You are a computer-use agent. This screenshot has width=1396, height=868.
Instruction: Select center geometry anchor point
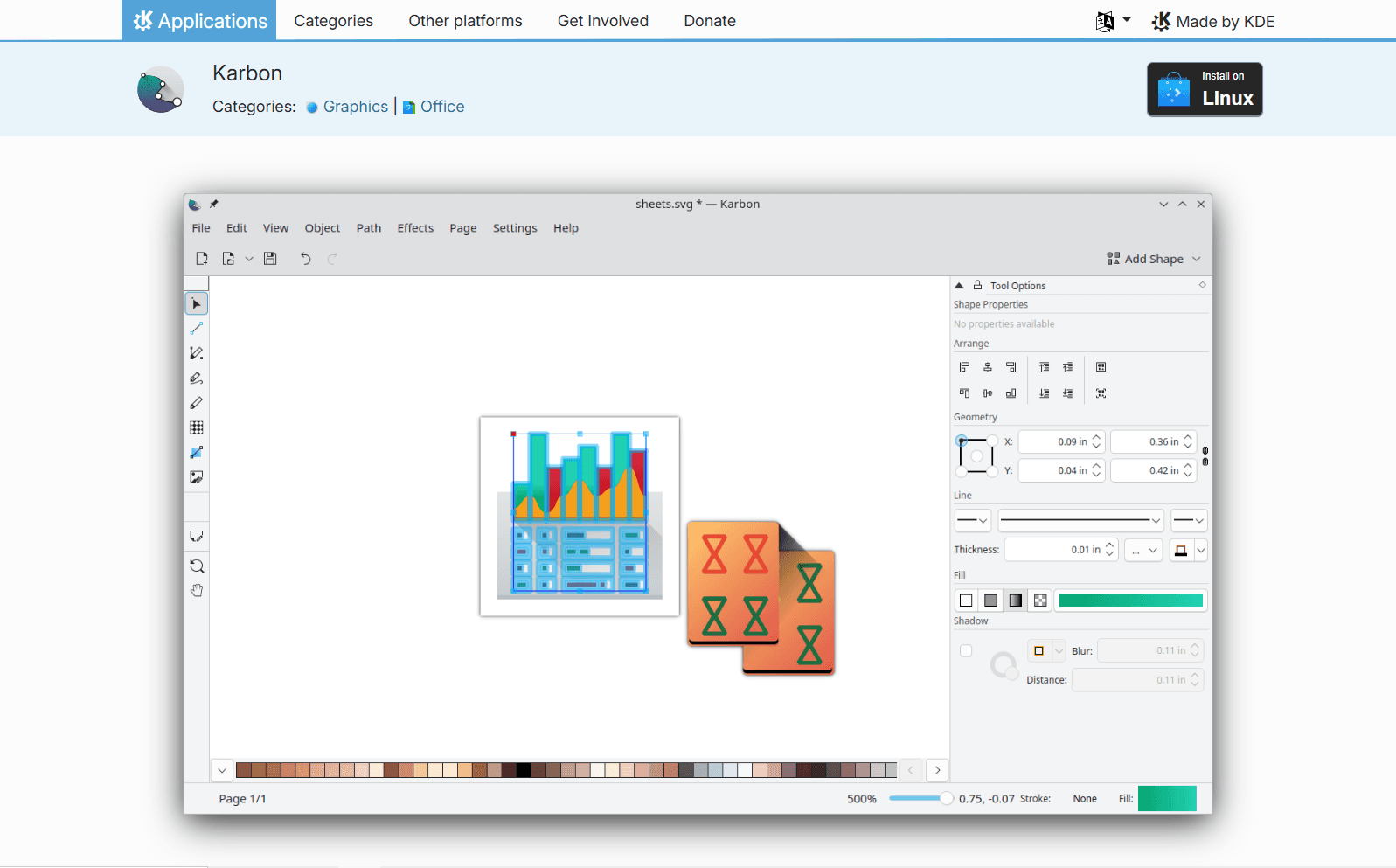pos(977,456)
